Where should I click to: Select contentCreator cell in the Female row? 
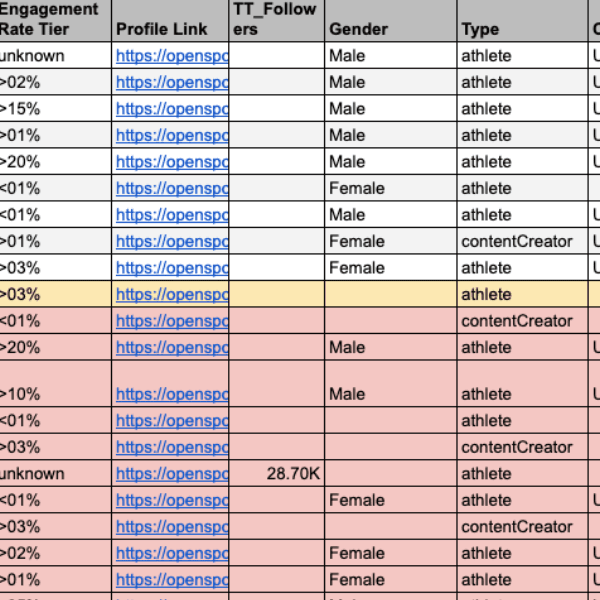pos(522,241)
